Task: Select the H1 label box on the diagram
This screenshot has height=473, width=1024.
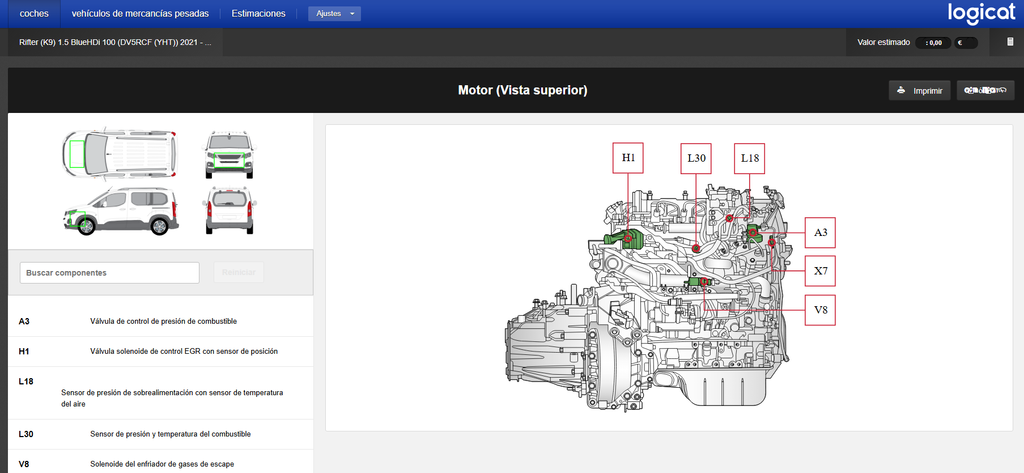Action: pos(628,157)
